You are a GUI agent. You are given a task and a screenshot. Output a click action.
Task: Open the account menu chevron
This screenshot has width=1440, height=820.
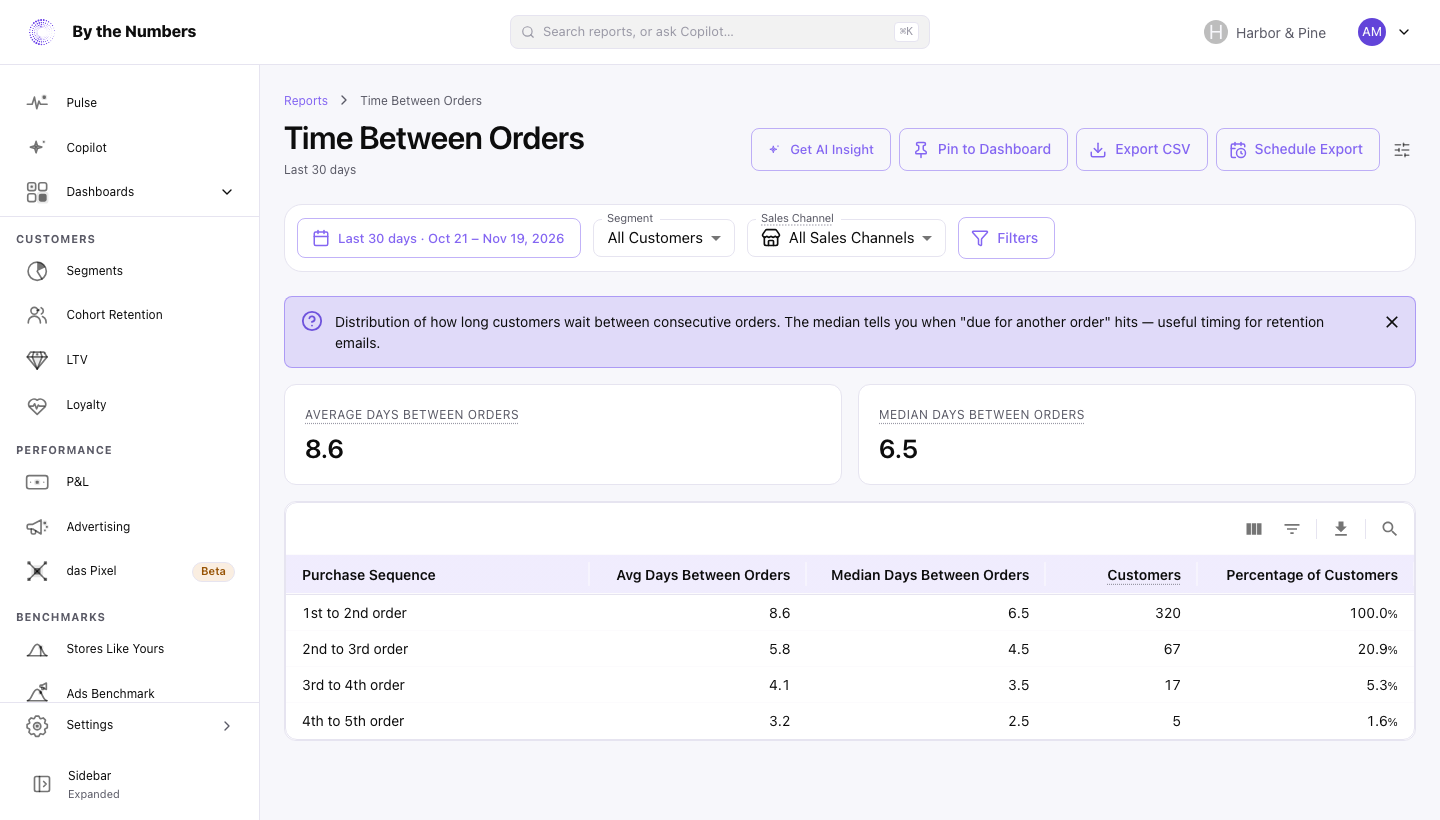[x=1404, y=32]
